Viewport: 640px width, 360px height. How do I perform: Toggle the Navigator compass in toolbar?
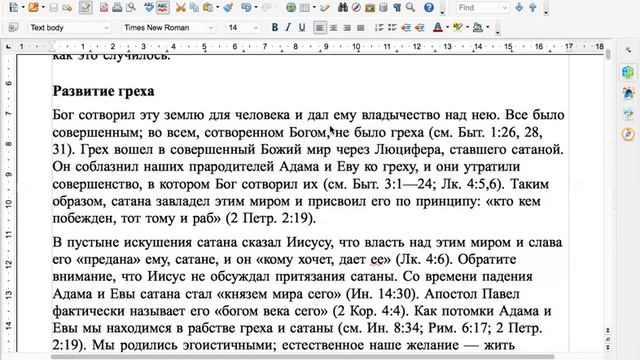point(356,7)
